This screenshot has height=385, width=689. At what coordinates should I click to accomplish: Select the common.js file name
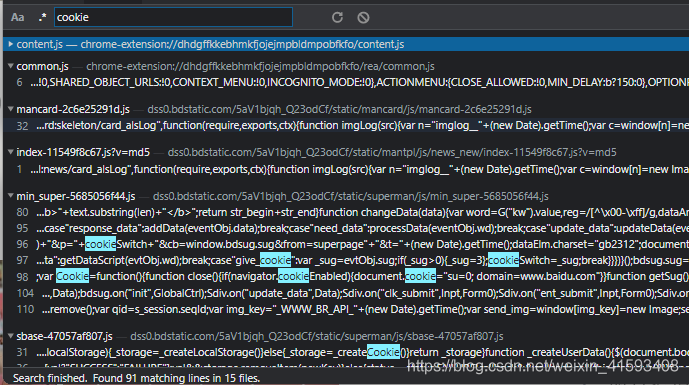[x=43, y=66]
